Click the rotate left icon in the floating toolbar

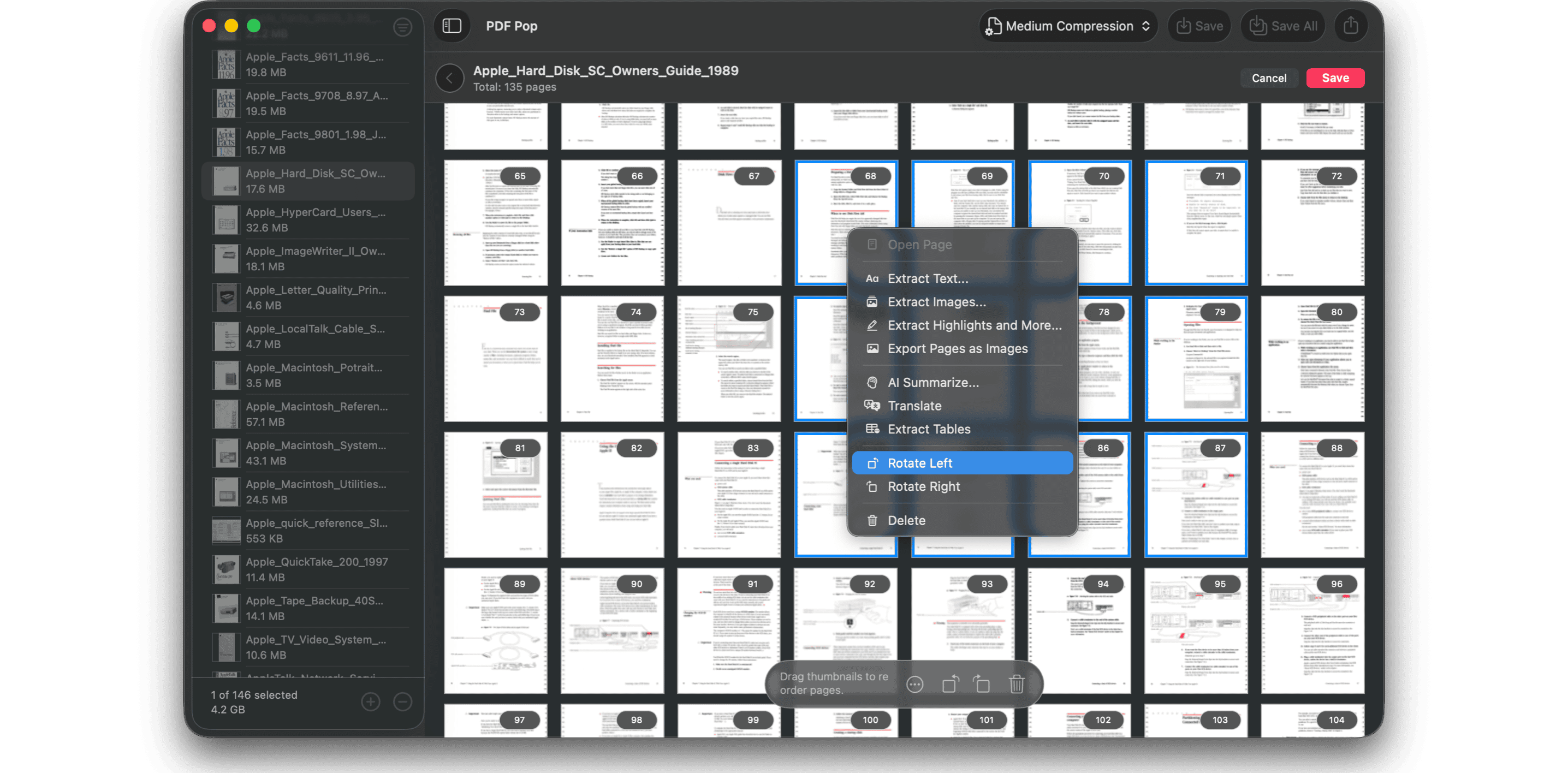coord(949,684)
